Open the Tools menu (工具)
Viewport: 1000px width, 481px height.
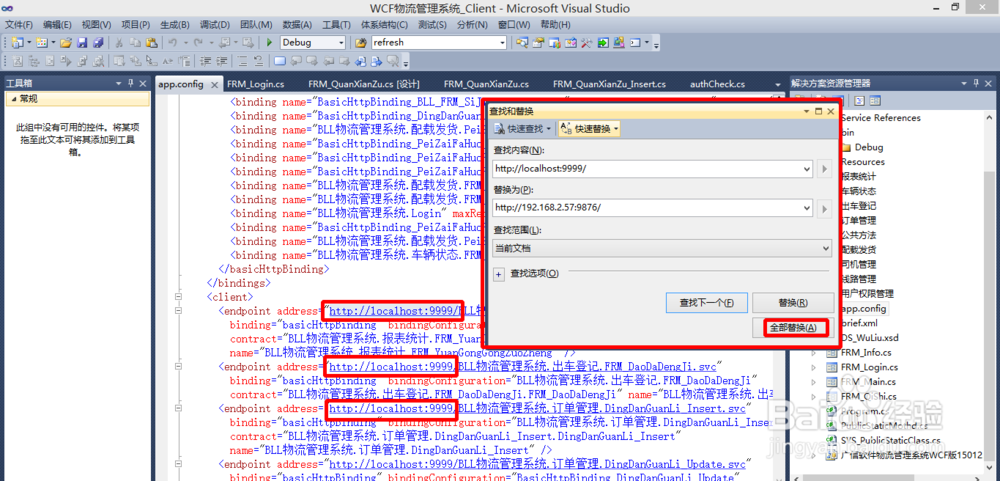coord(336,25)
